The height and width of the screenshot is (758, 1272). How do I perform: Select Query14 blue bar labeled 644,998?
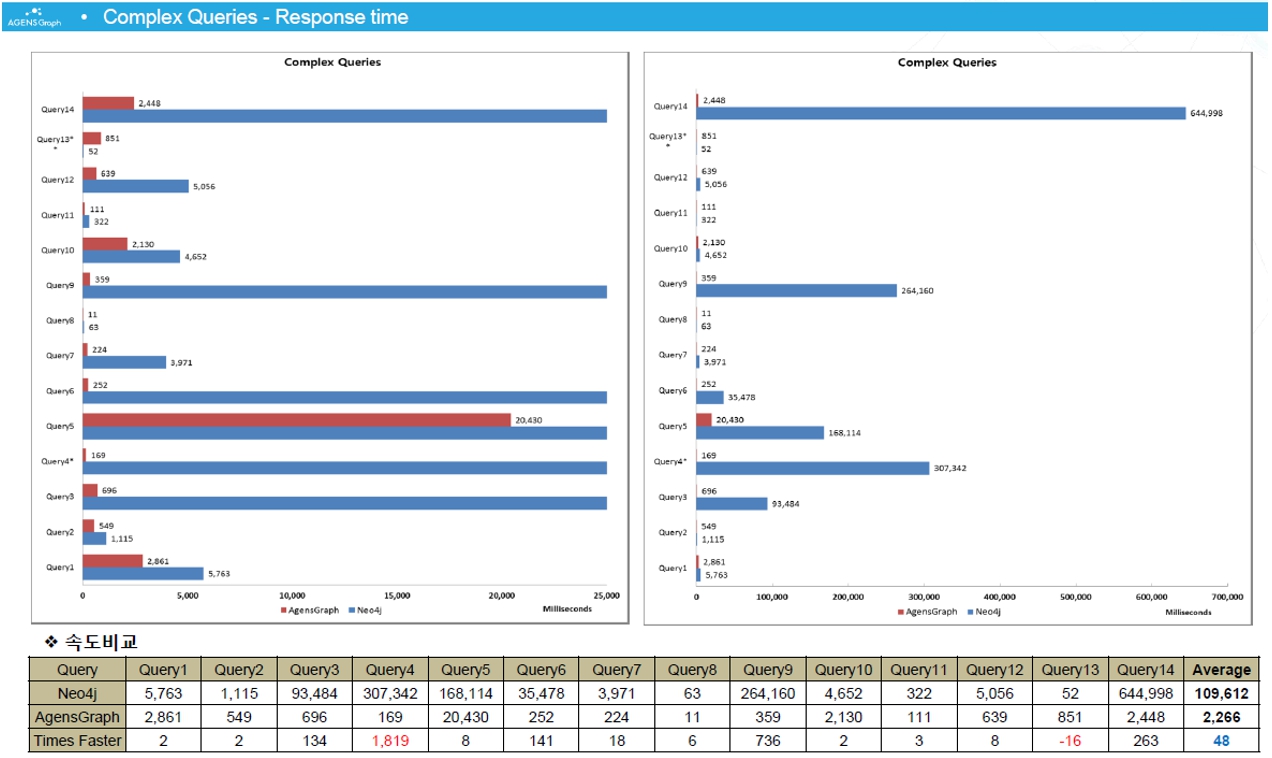pyautogui.click(x=941, y=113)
